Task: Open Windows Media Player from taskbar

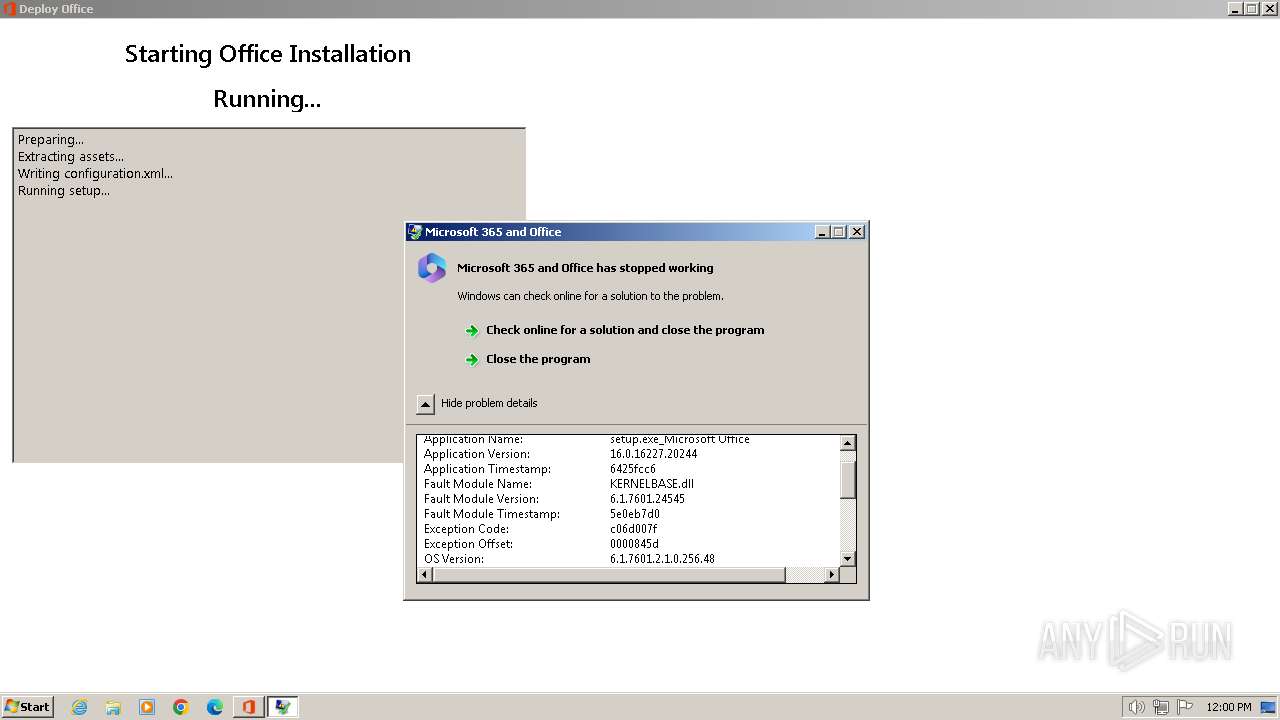Action: (147, 707)
